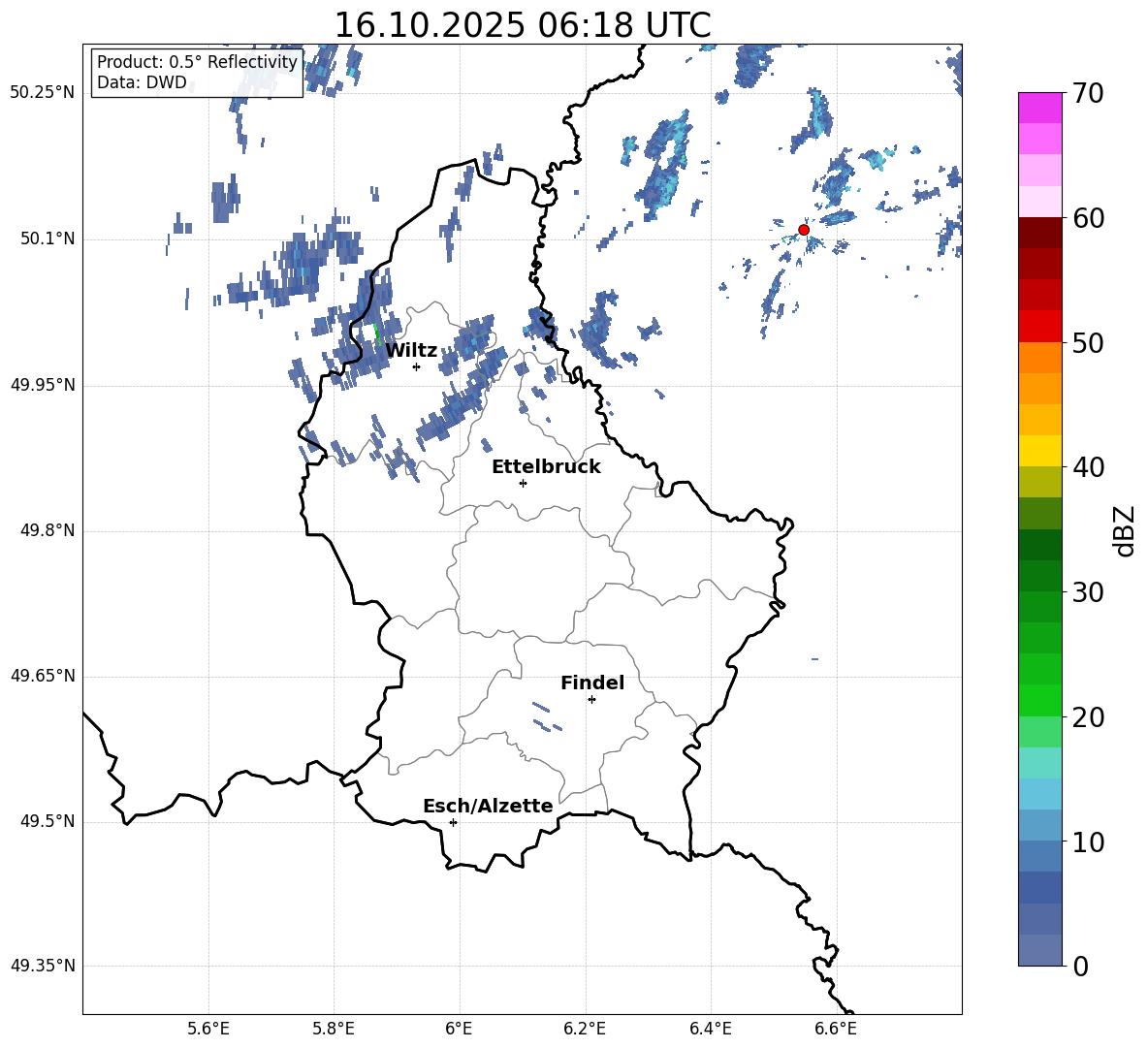Click the orange colorbar segment below 50
The height and width of the screenshot is (1048, 1148).
[x=1040, y=358]
